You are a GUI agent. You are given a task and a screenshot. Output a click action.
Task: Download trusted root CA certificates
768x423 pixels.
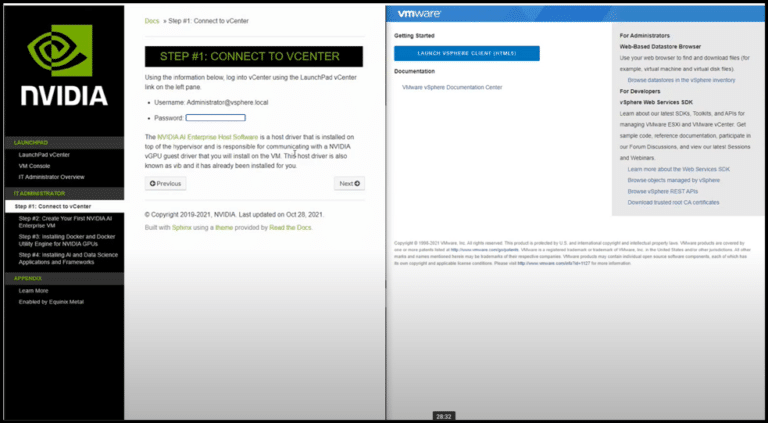[x=673, y=202]
